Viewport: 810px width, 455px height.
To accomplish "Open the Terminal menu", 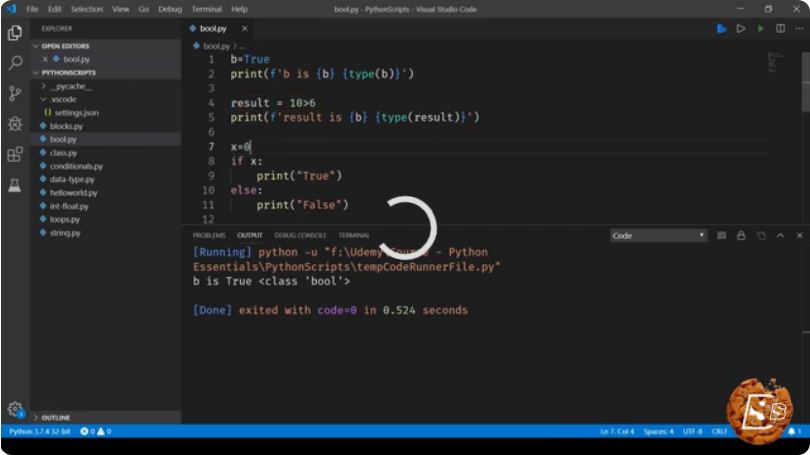I will pyautogui.click(x=207, y=9).
